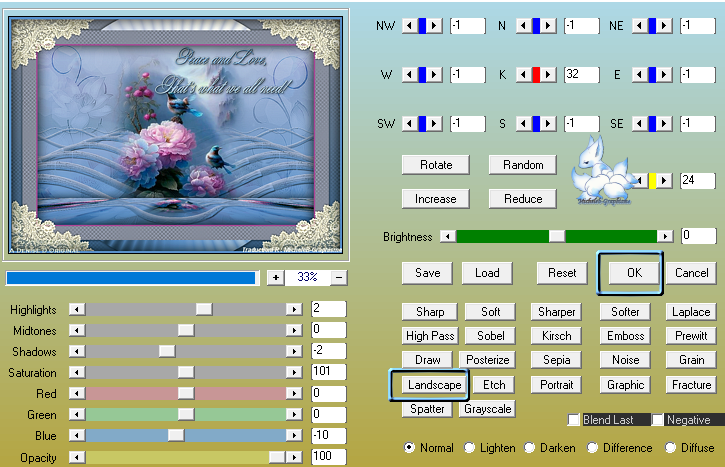Click the E left arrow
The width and height of the screenshot is (725, 467).
point(639,74)
